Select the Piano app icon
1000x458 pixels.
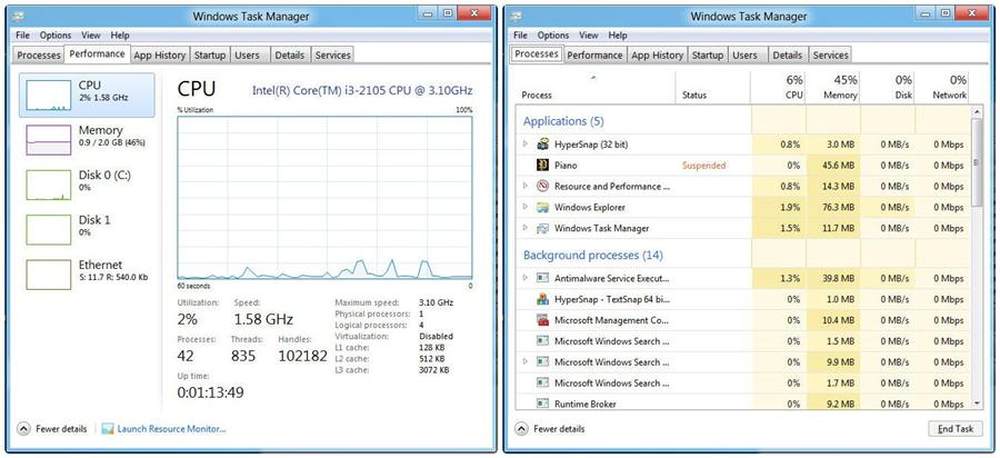pos(544,165)
